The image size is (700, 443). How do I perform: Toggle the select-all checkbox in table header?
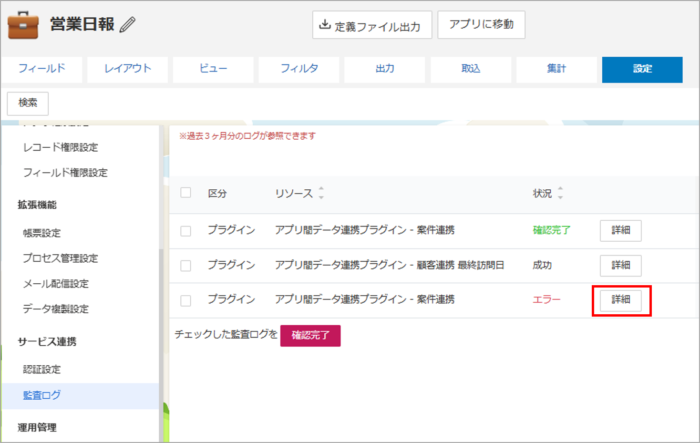(185, 192)
